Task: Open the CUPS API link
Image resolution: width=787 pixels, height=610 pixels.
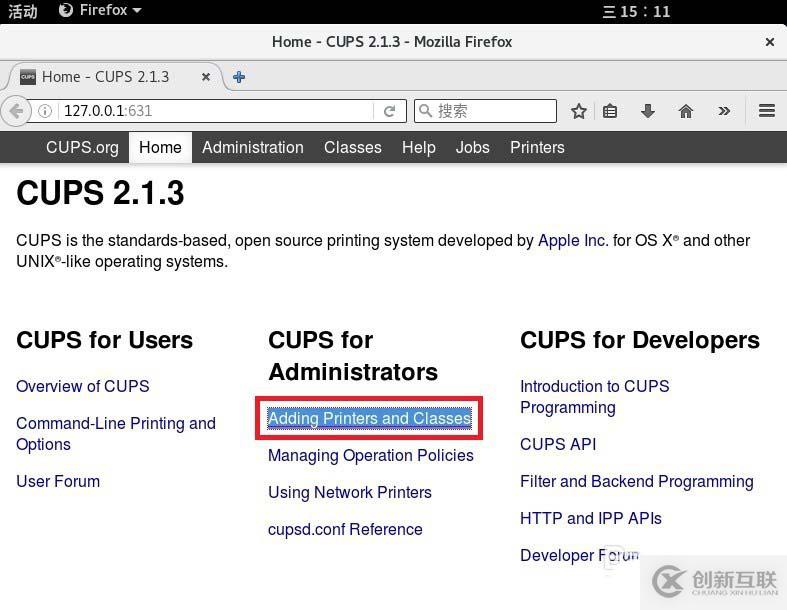Action: (x=558, y=444)
